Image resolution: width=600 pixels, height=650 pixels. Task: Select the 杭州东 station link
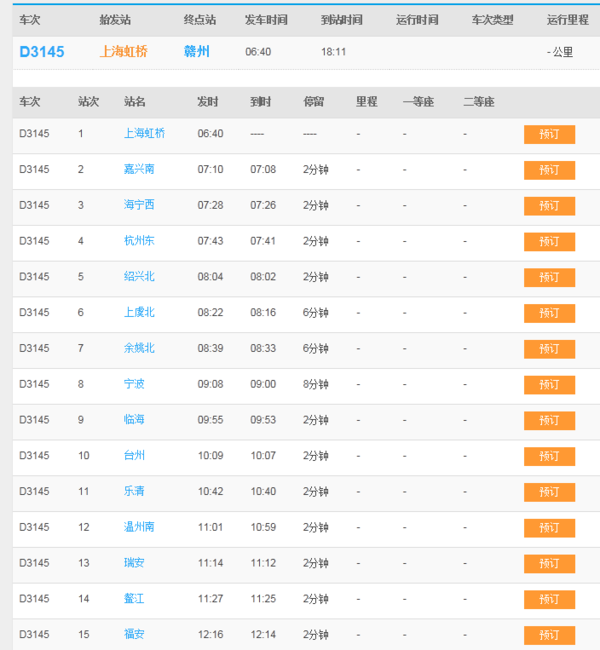pyautogui.click(x=139, y=241)
